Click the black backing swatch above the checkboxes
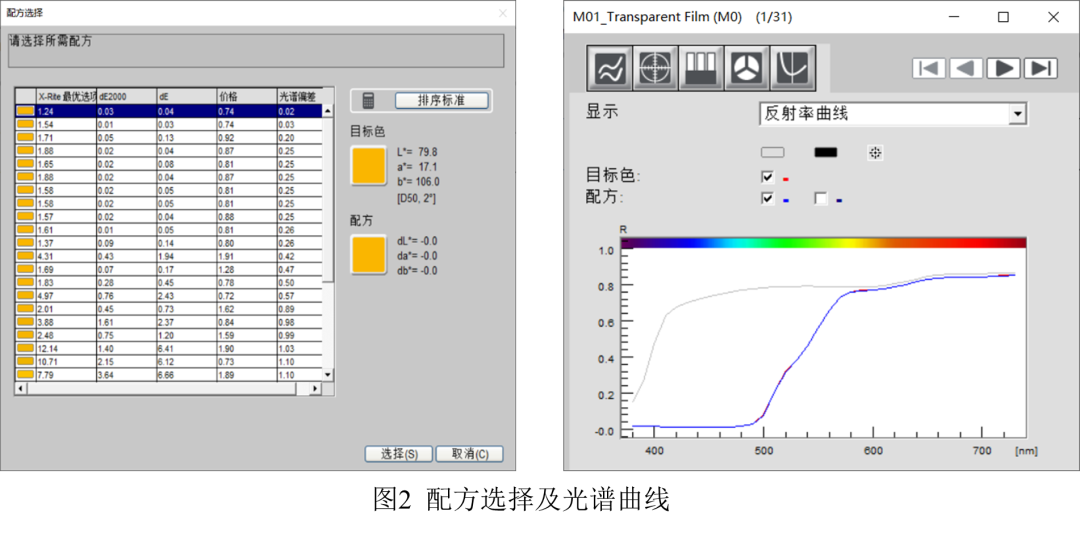Viewport: 1080px width, 533px height. click(x=826, y=153)
